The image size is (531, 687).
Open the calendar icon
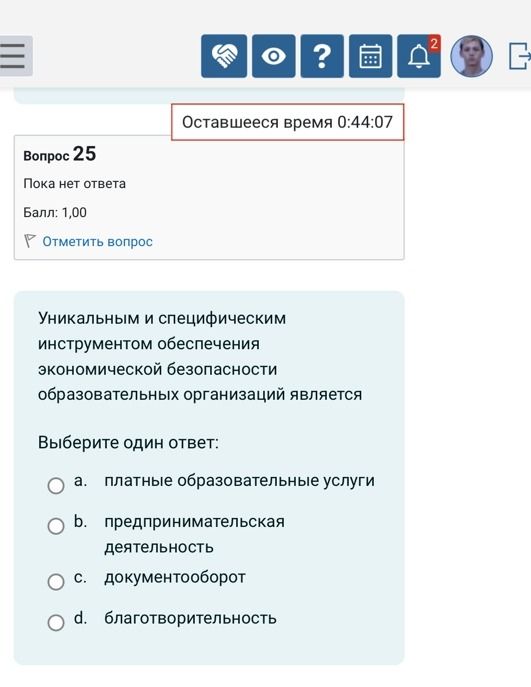click(x=371, y=56)
